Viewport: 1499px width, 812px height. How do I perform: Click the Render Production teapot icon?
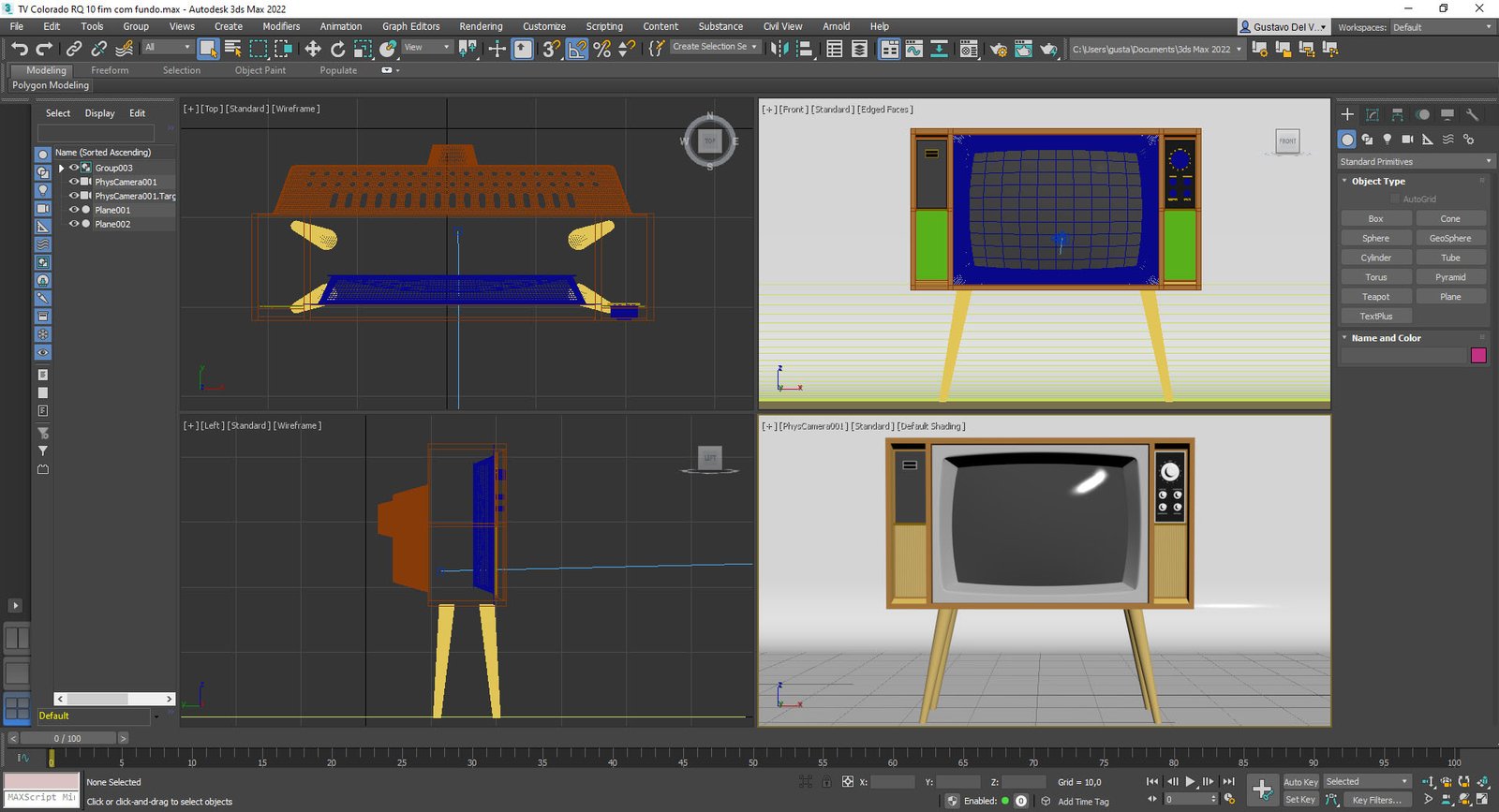pyautogui.click(x=1048, y=49)
